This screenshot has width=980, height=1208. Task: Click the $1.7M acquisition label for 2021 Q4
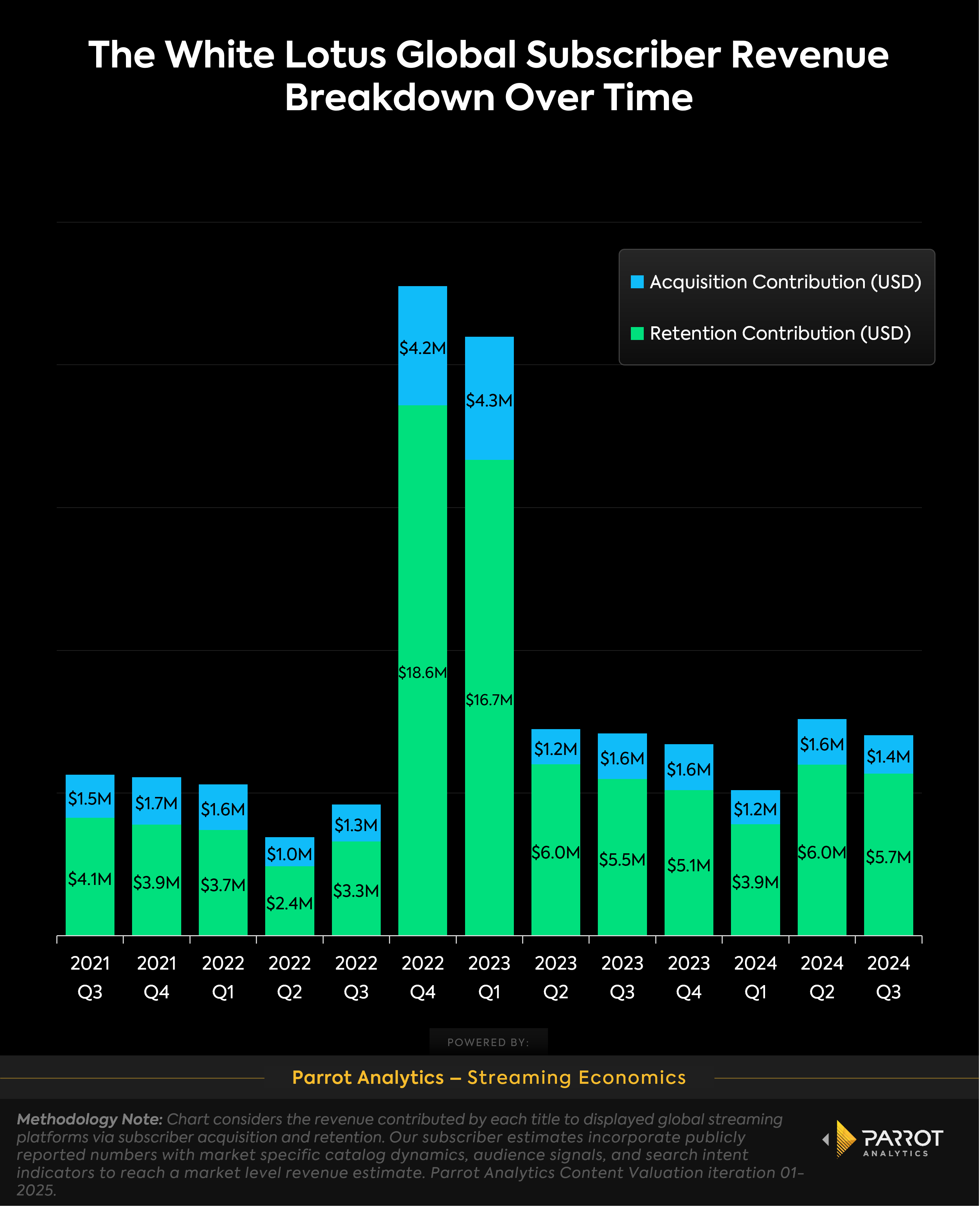(156, 803)
